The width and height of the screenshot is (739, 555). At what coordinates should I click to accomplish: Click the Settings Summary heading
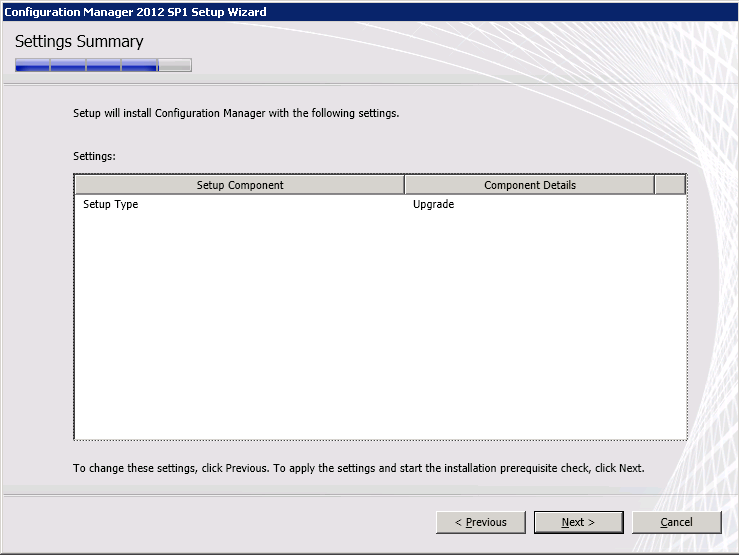point(79,42)
